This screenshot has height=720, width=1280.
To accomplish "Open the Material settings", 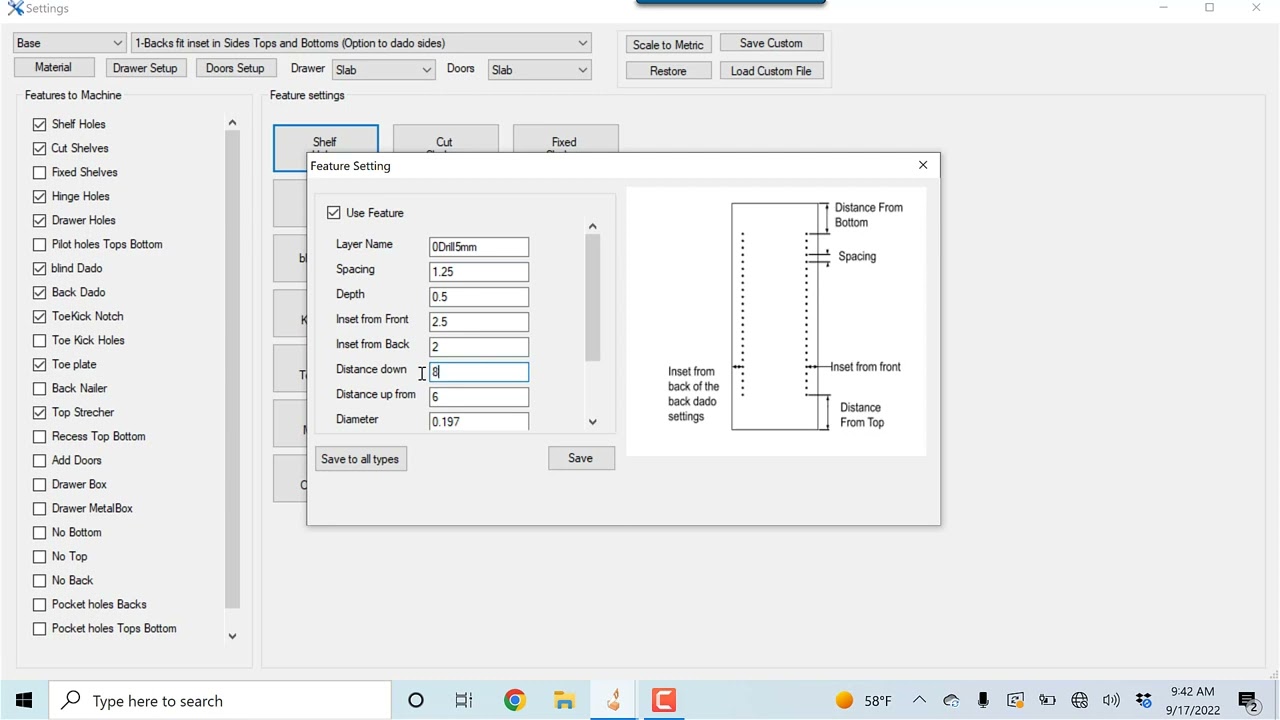I will pyautogui.click(x=54, y=68).
